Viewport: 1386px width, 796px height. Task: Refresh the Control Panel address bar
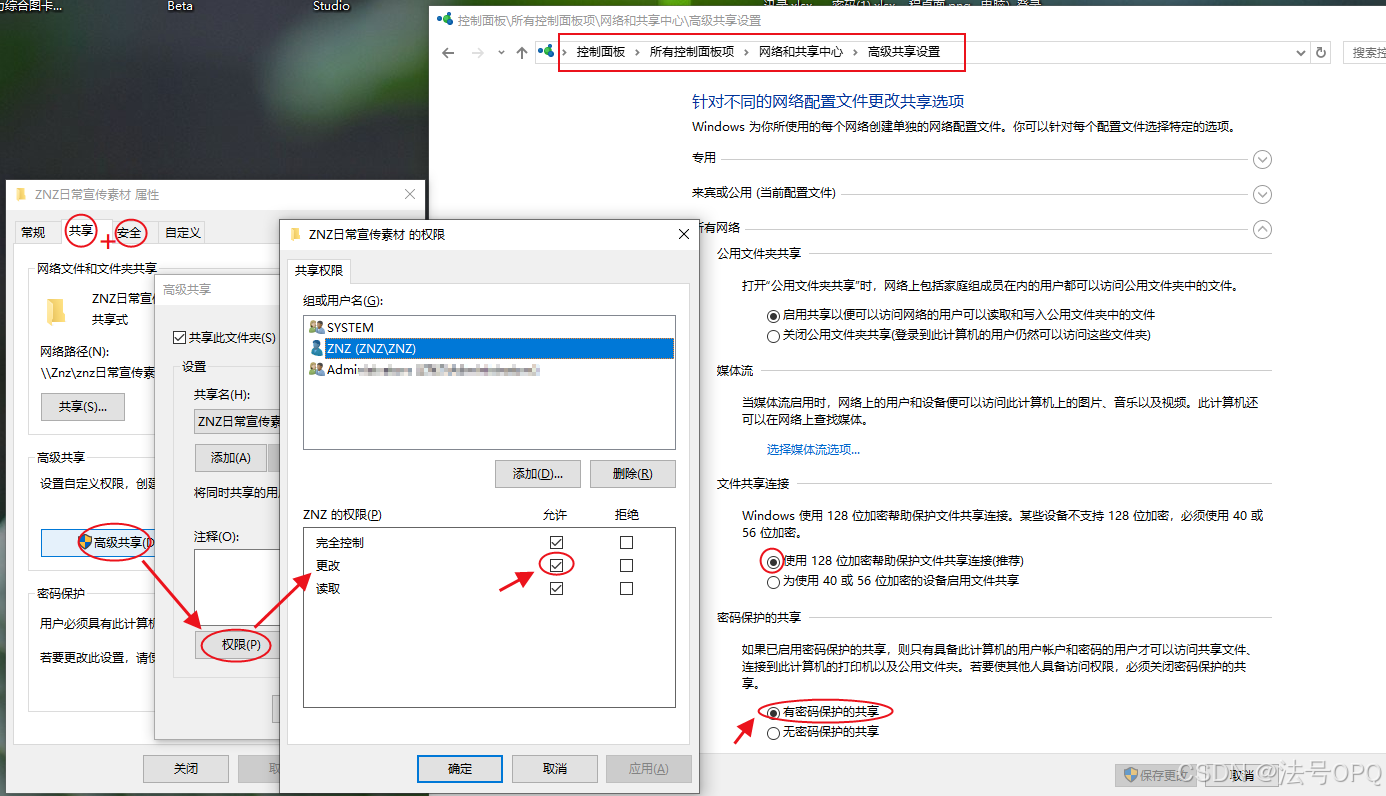coord(1322,53)
